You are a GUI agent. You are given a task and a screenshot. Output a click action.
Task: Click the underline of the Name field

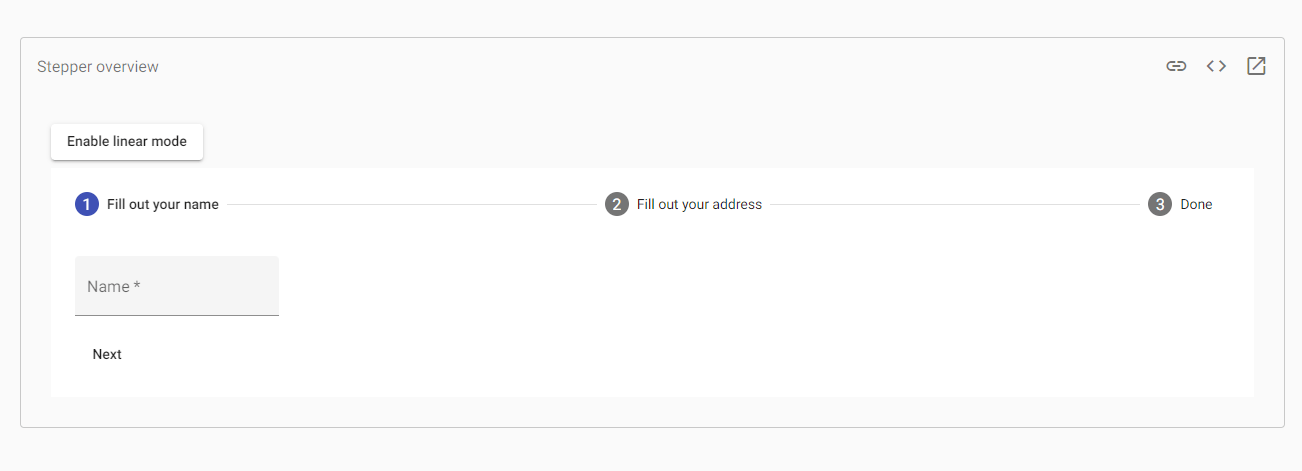(177, 315)
